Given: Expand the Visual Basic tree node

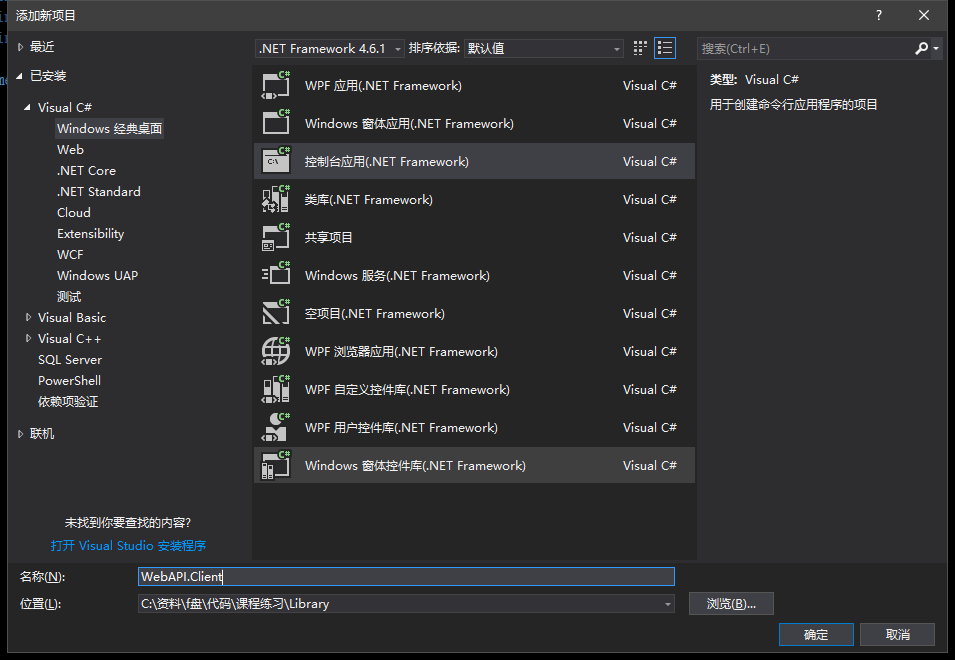Looking at the screenshot, I should [x=28, y=317].
